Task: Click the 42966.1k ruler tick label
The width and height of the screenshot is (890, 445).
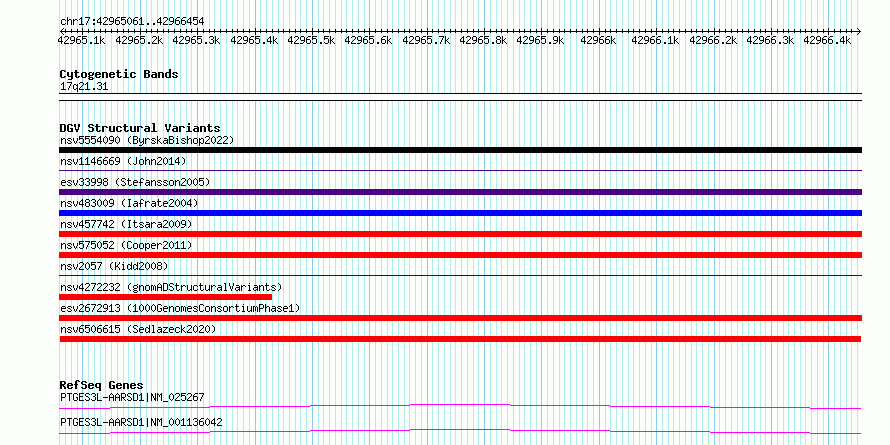Action: tap(656, 40)
